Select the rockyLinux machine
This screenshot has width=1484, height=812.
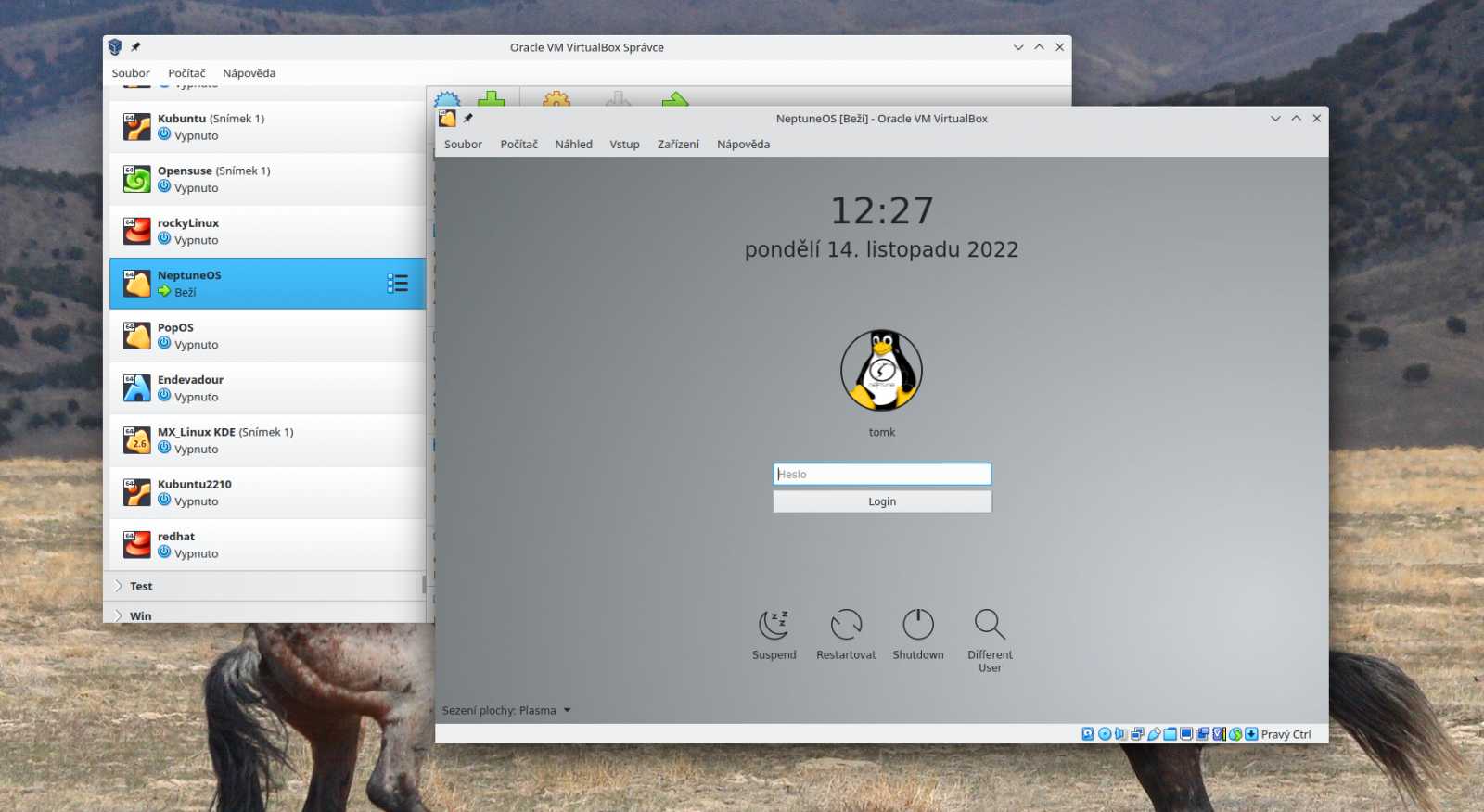tap(267, 231)
